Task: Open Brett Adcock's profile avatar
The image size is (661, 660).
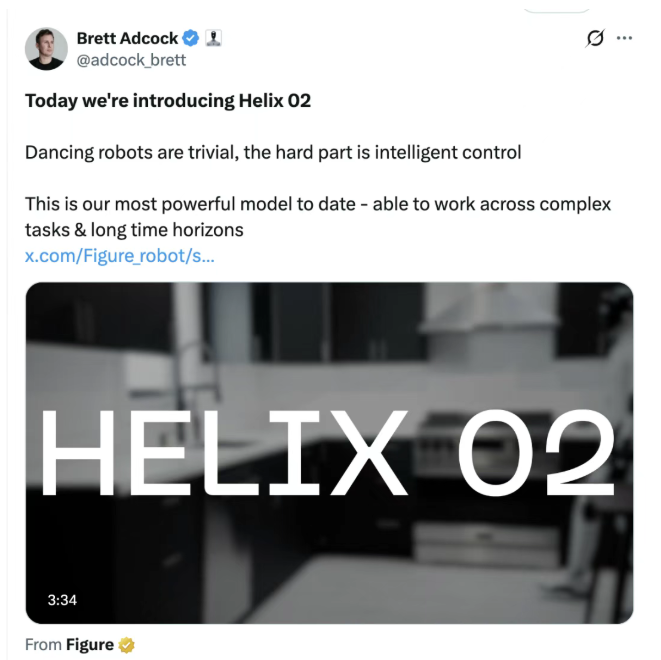Action: (46, 49)
